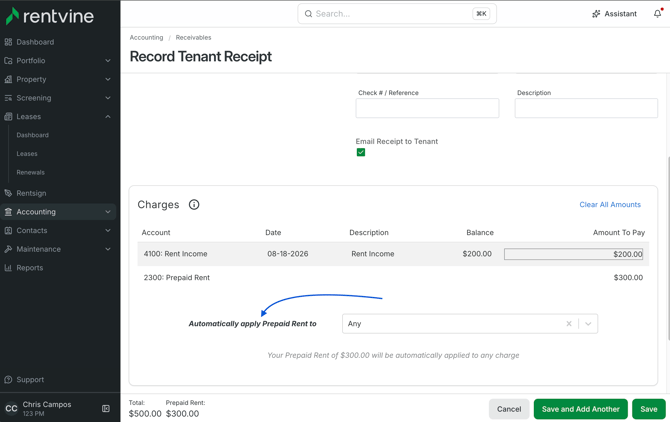Click the Cancel button
Screen dimensions: 670x422
coord(509,409)
